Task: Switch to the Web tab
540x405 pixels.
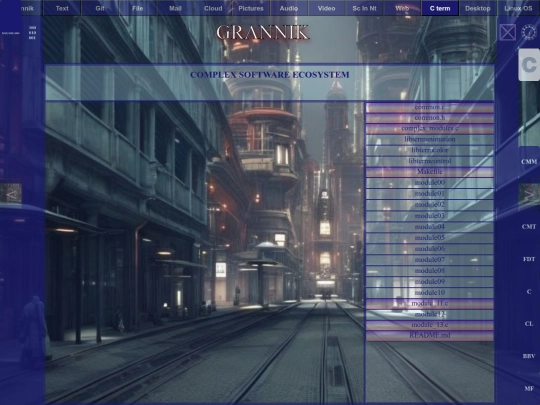Action: [402, 8]
